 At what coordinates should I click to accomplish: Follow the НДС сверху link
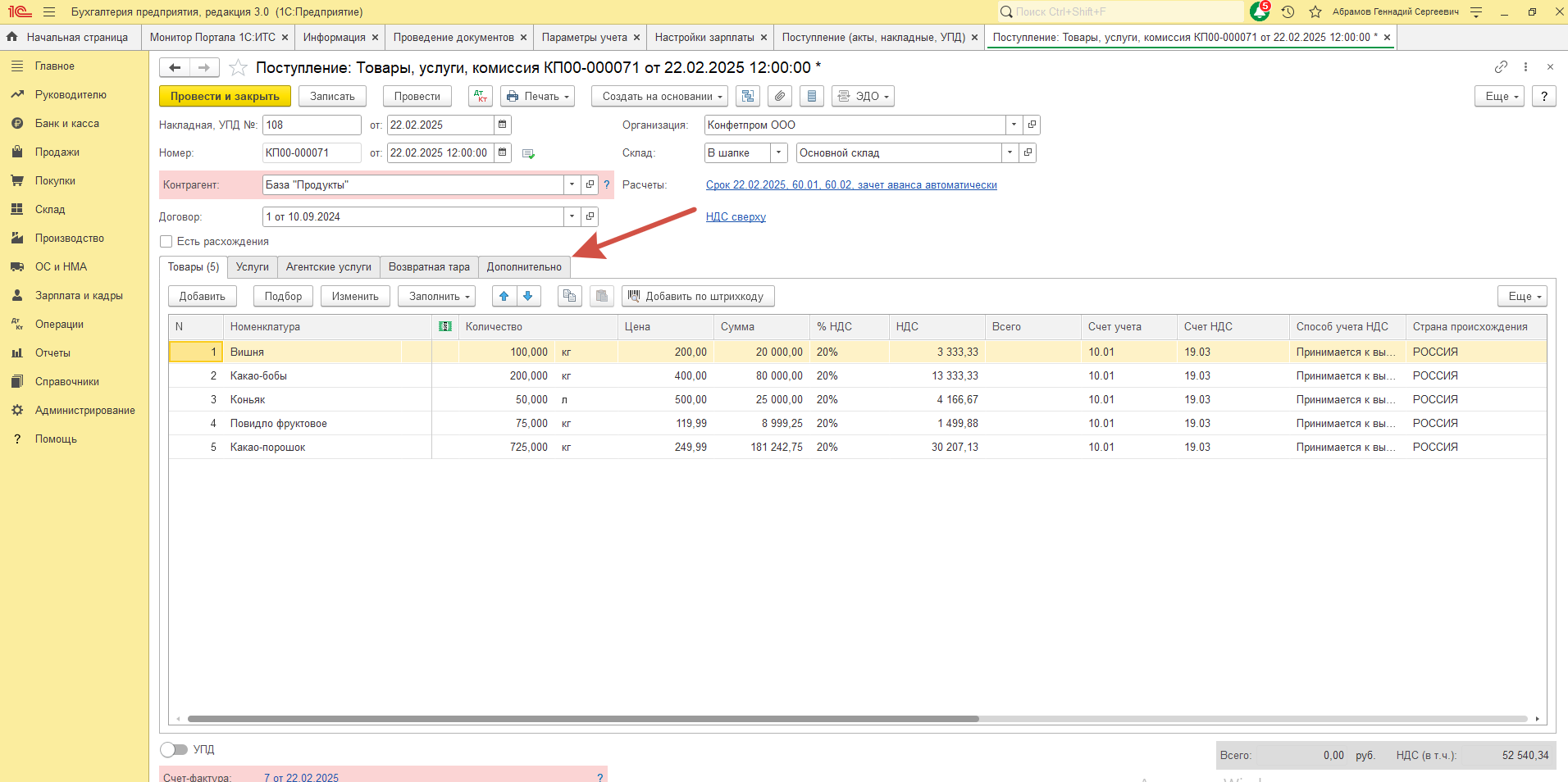click(736, 216)
